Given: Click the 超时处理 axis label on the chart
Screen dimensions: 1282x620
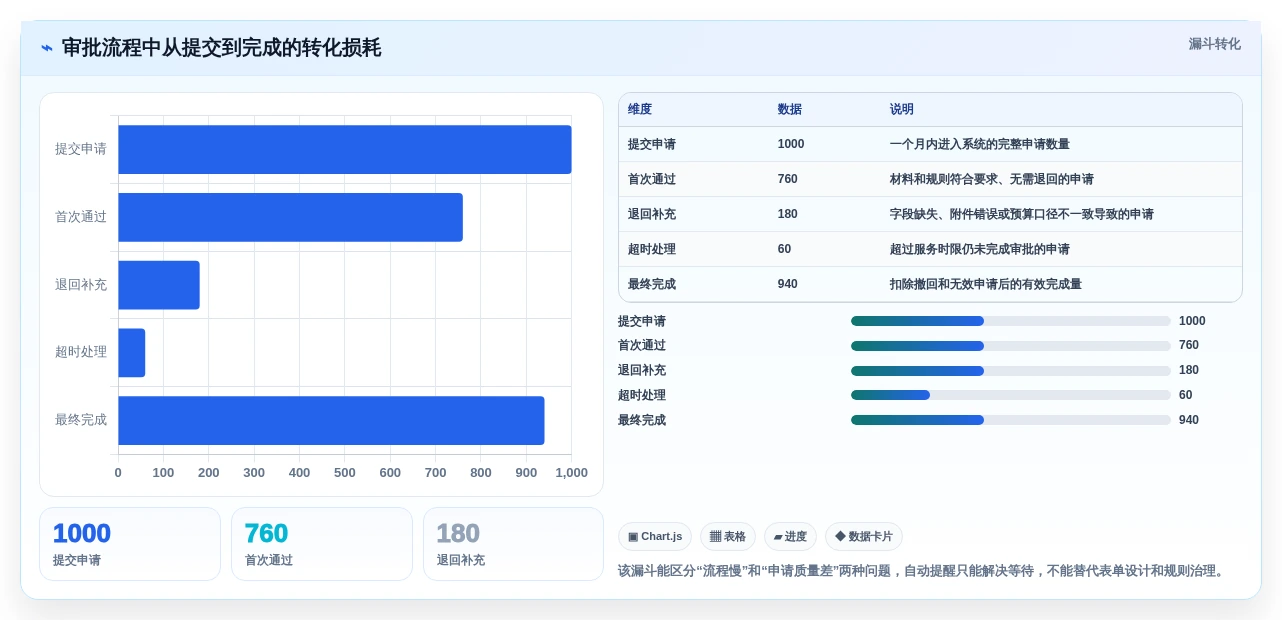Looking at the screenshot, I should 81,352.
